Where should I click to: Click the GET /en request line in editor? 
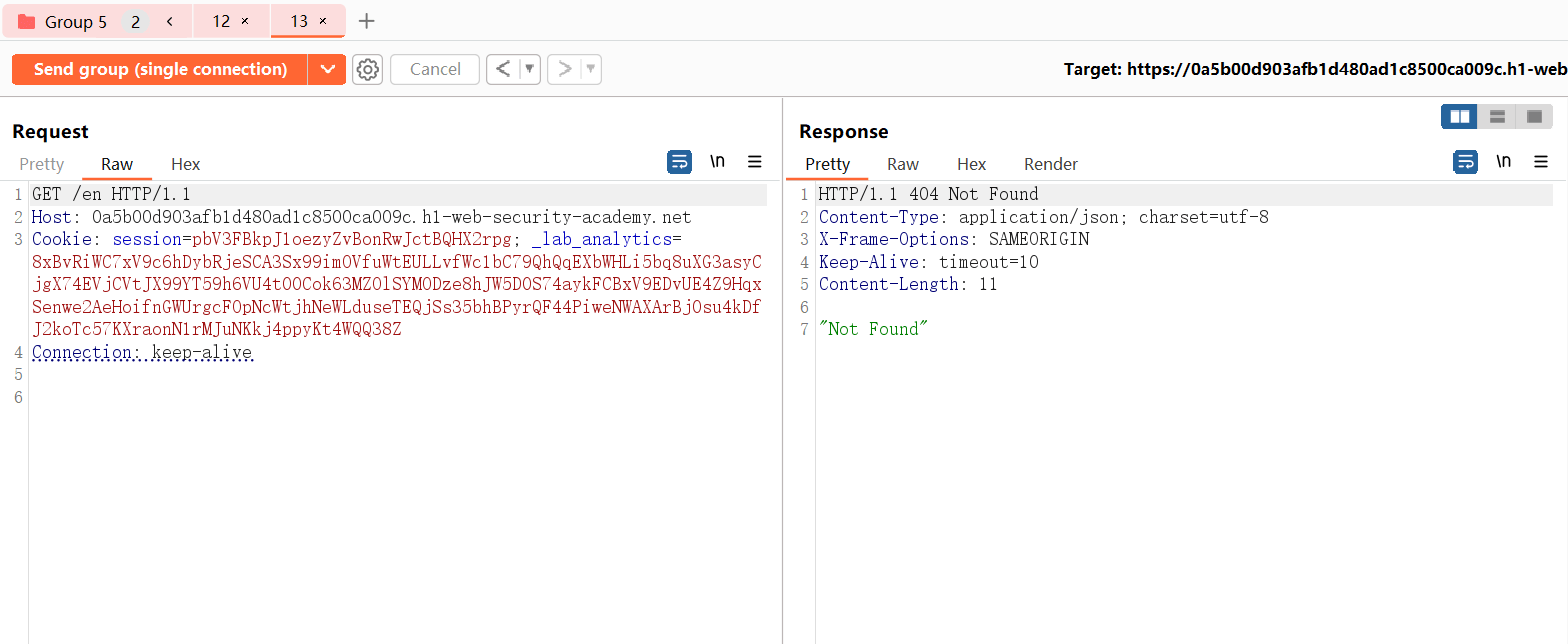tap(111, 194)
